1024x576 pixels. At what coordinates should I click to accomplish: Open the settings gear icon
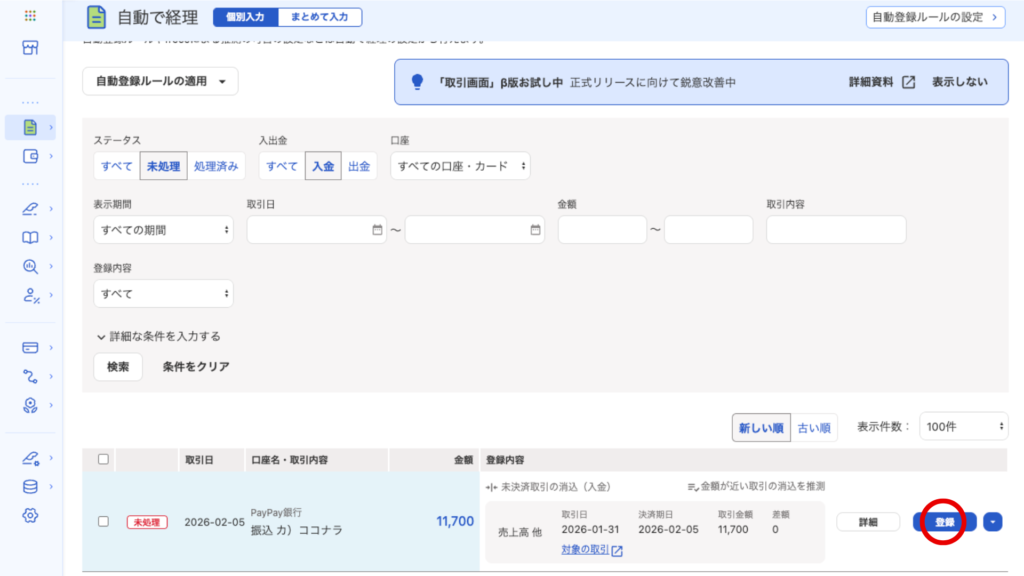click(x=30, y=515)
